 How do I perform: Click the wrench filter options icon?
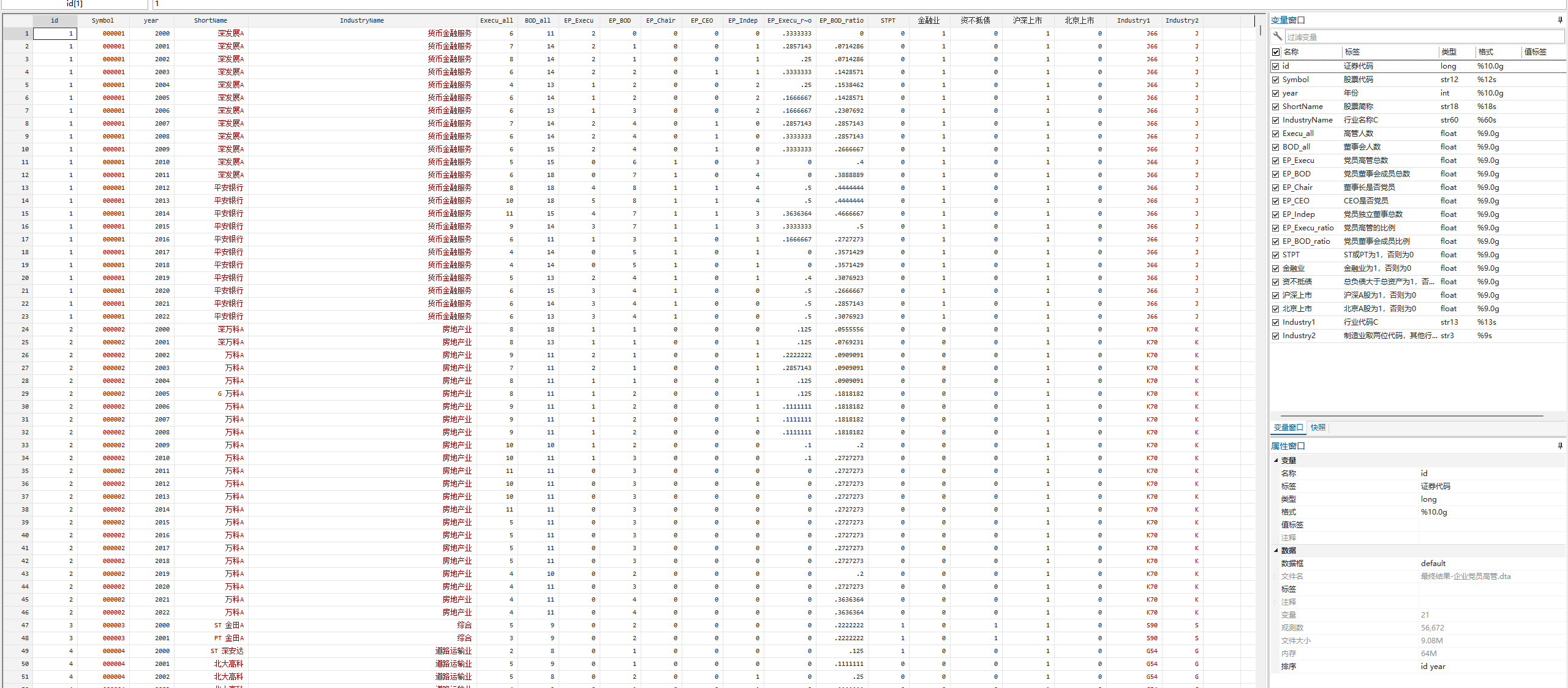[x=1277, y=37]
